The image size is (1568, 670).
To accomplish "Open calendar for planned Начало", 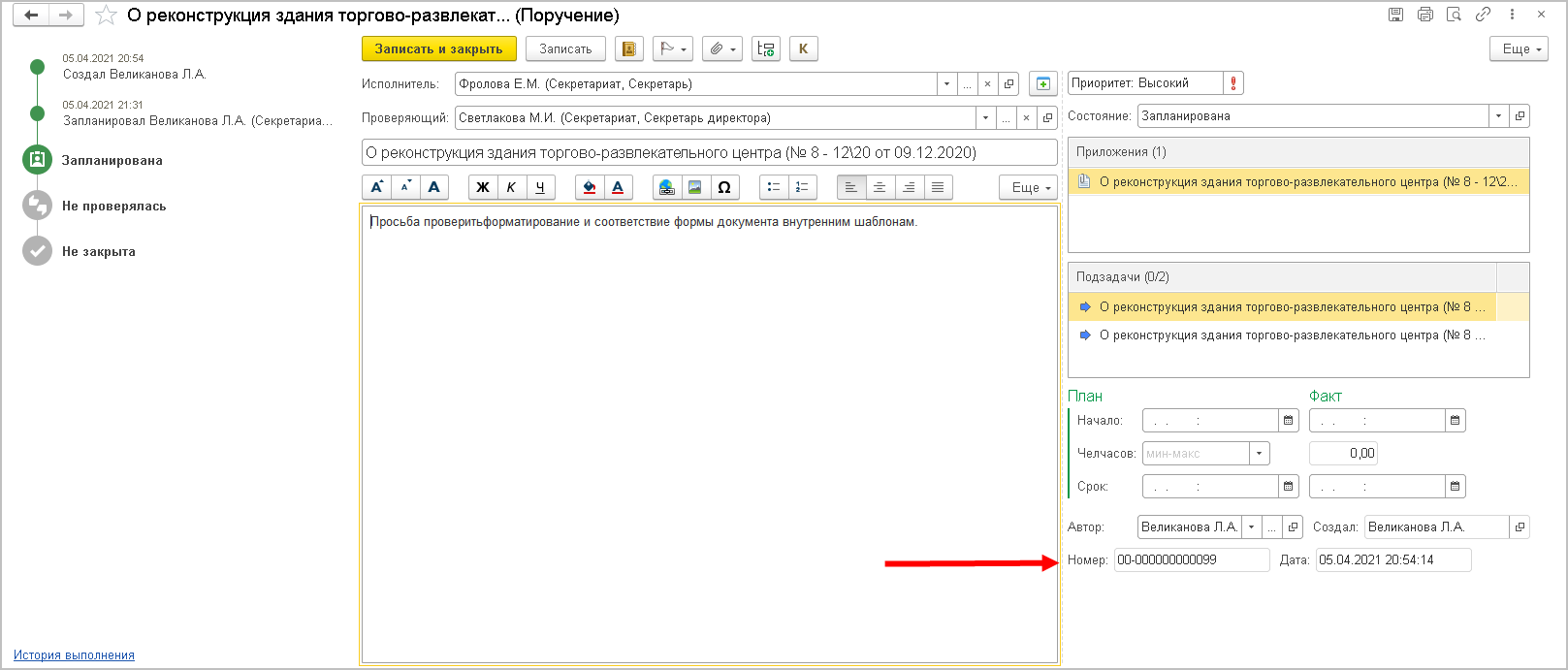I will click(1289, 421).
